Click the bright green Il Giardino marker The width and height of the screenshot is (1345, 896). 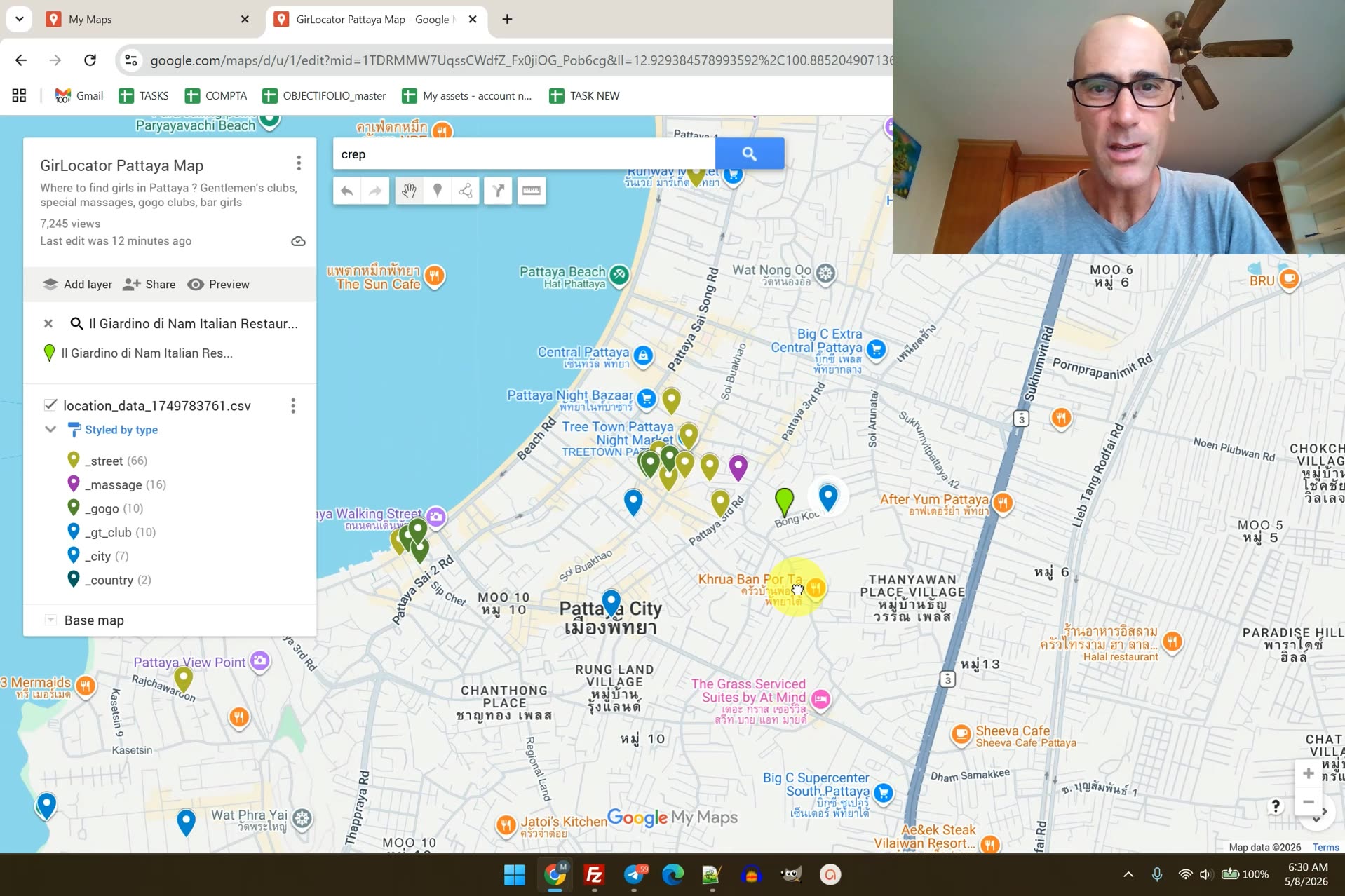[784, 501]
